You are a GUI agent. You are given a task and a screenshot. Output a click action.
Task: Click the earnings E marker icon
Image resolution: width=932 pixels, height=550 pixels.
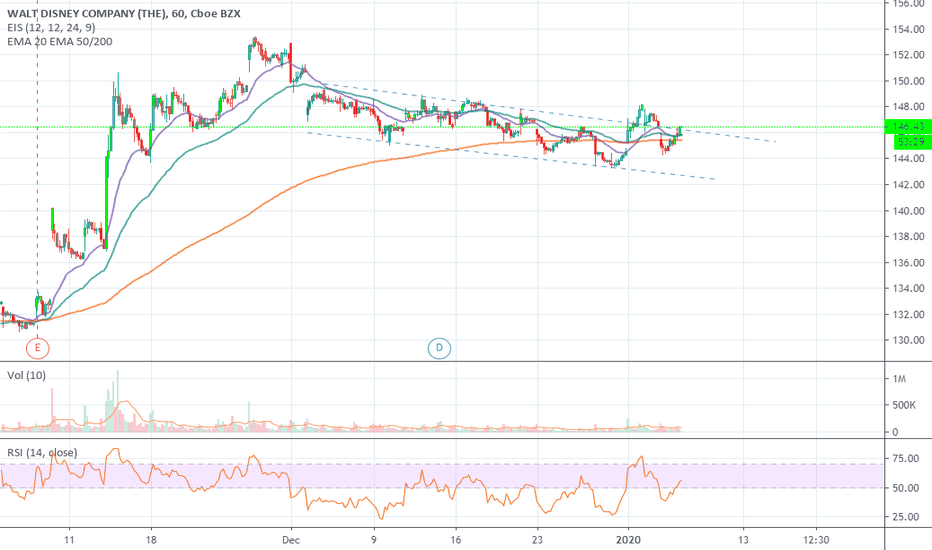(x=37, y=348)
